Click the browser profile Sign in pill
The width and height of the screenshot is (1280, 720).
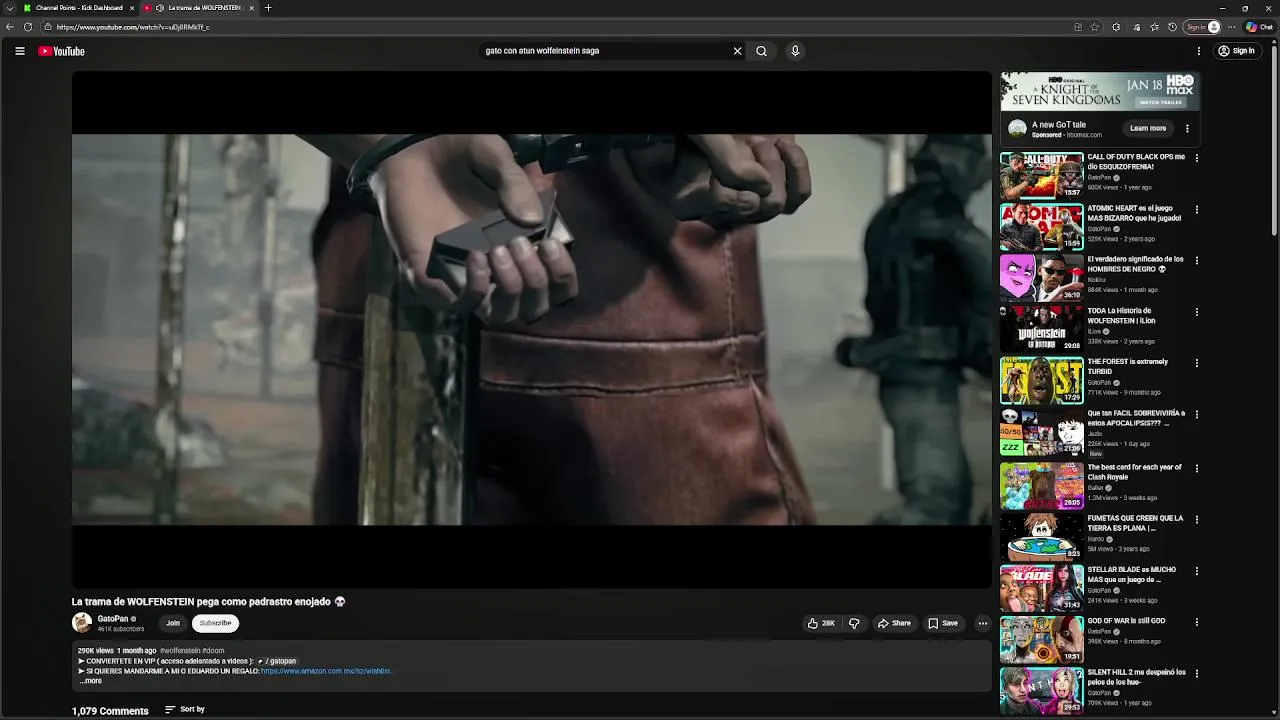point(1203,27)
